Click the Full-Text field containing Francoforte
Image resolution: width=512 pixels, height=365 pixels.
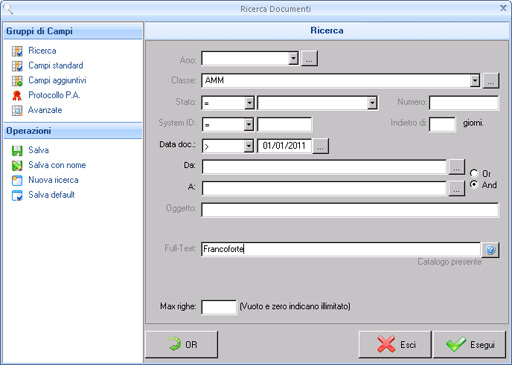click(x=341, y=249)
